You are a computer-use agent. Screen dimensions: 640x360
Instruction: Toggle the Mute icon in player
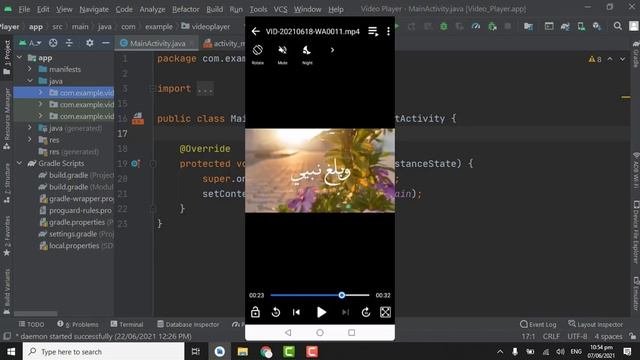tap(282, 50)
